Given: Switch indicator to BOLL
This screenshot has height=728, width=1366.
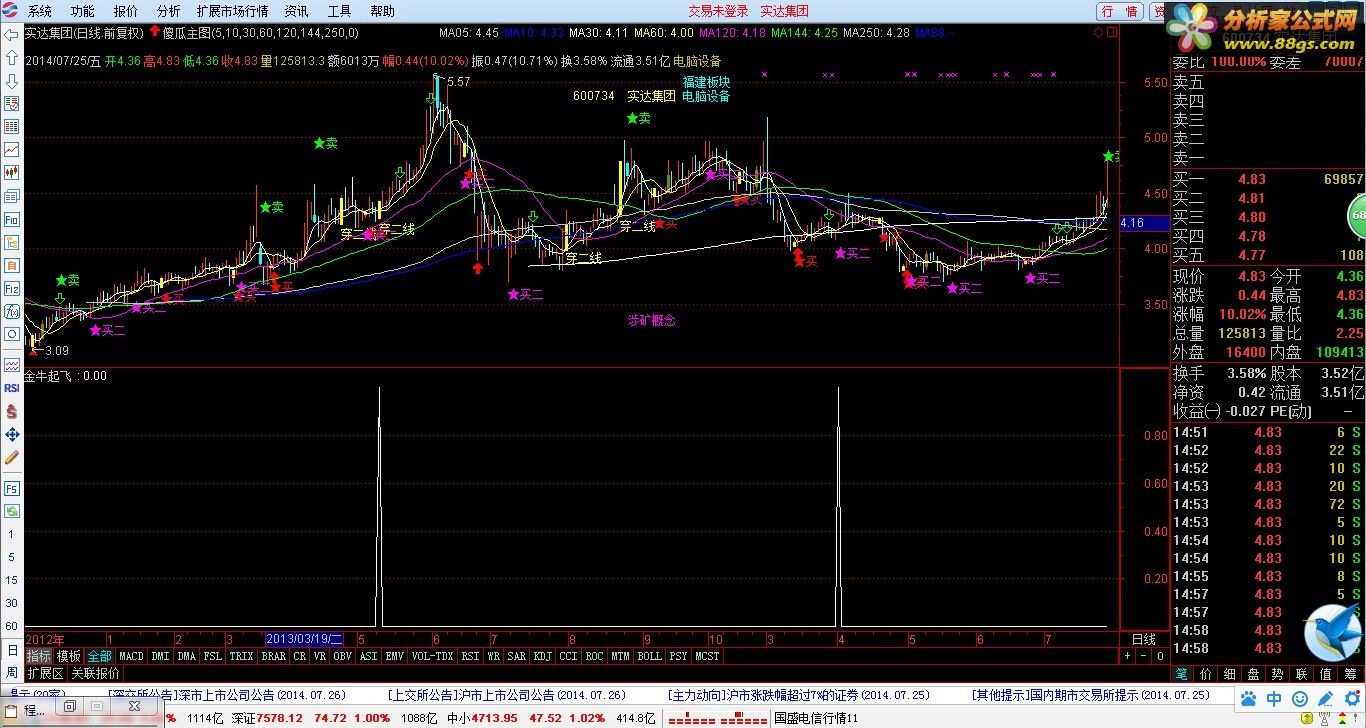Looking at the screenshot, I should [649, 656].
